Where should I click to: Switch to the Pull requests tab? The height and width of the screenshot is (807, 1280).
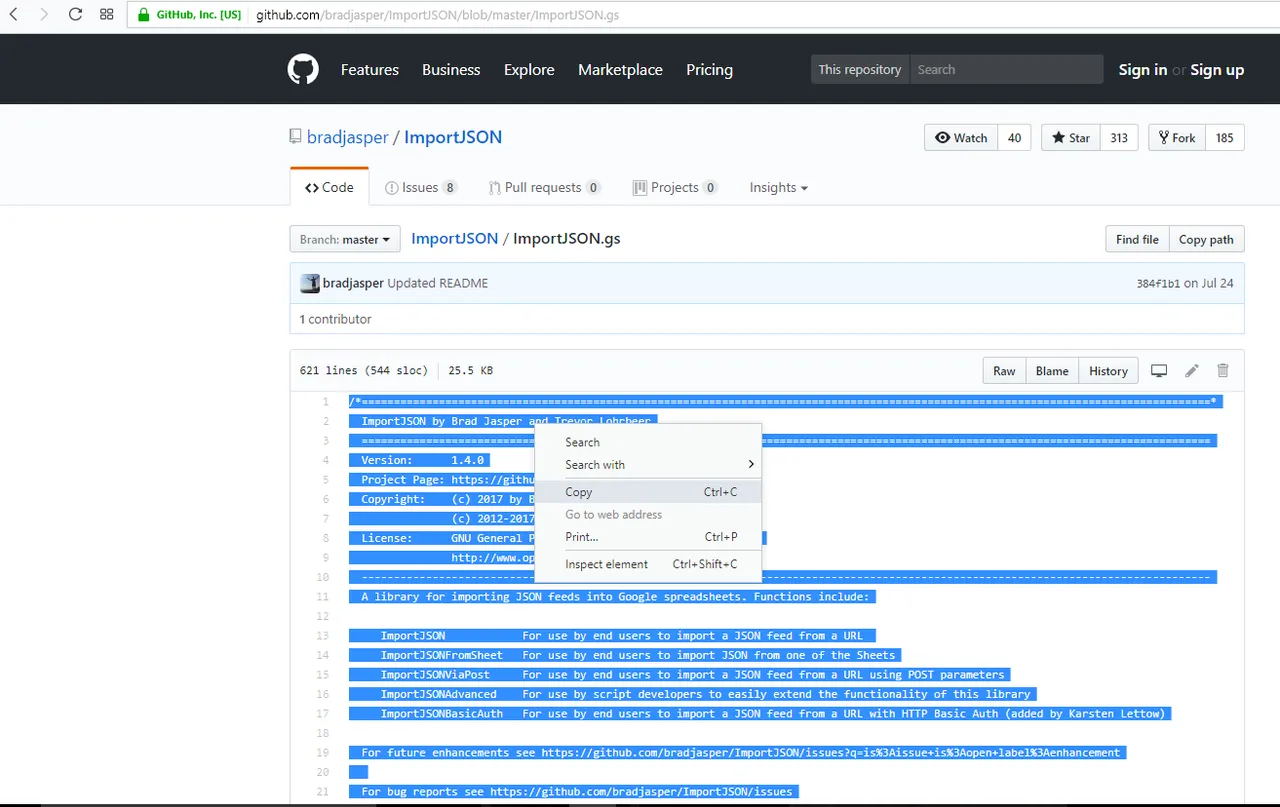[545, 187]
